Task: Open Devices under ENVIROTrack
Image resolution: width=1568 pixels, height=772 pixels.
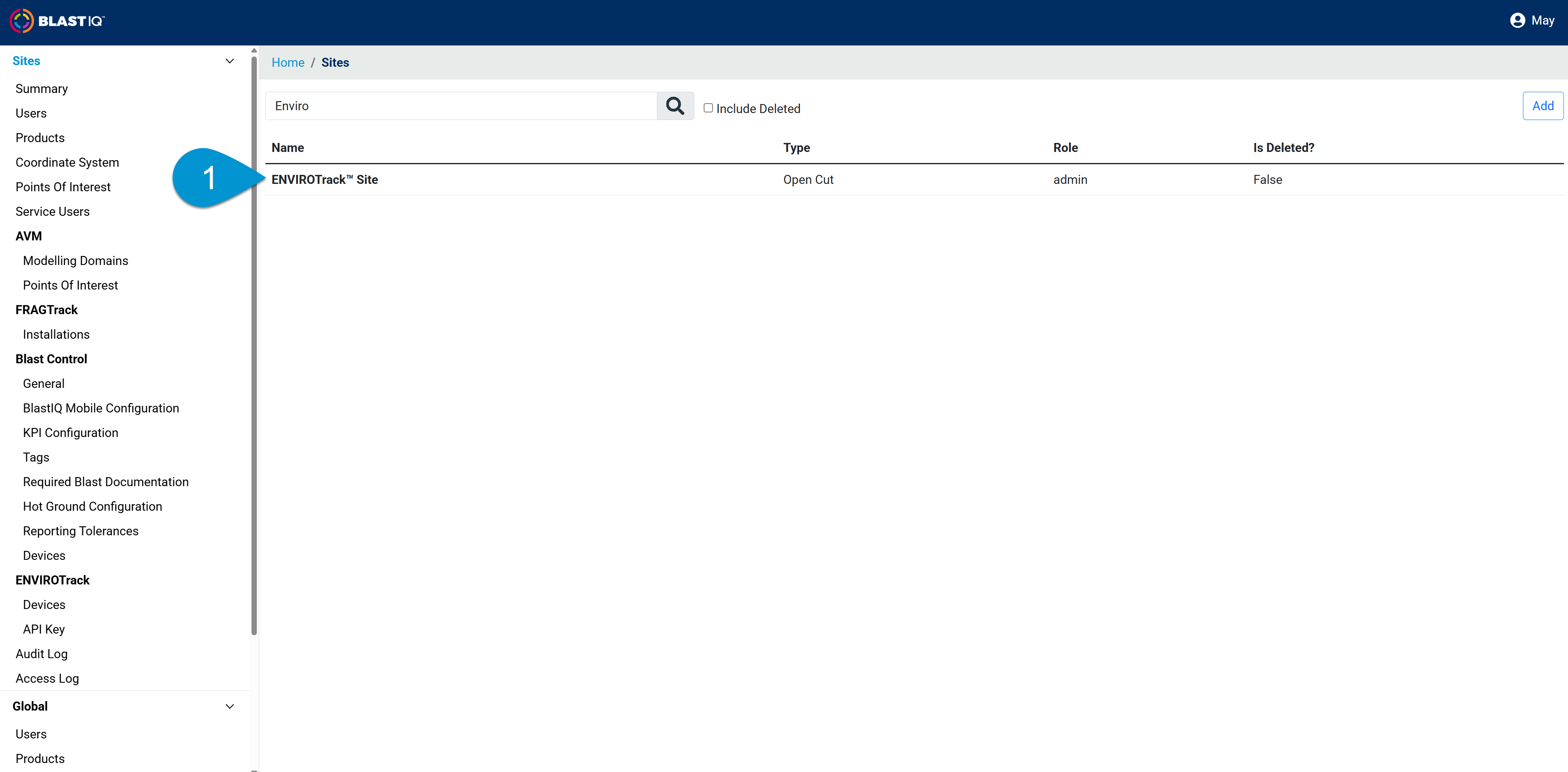Action: (44, 604)
